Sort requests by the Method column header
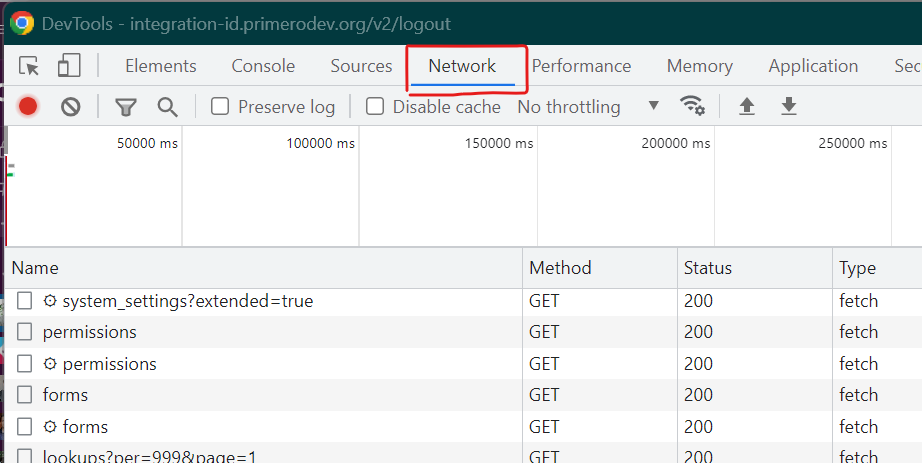Screen dimensions: 922x463 600,268
